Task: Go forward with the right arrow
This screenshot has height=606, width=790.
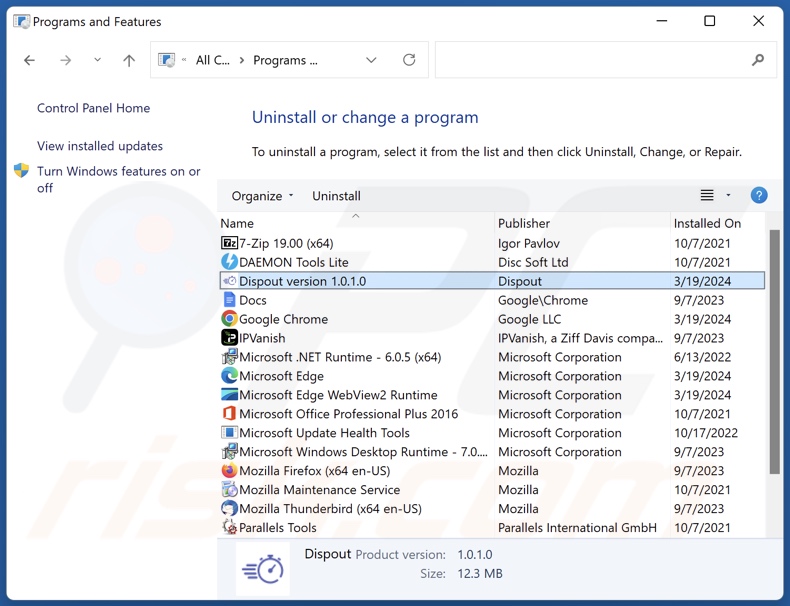Action: (65, 60)
